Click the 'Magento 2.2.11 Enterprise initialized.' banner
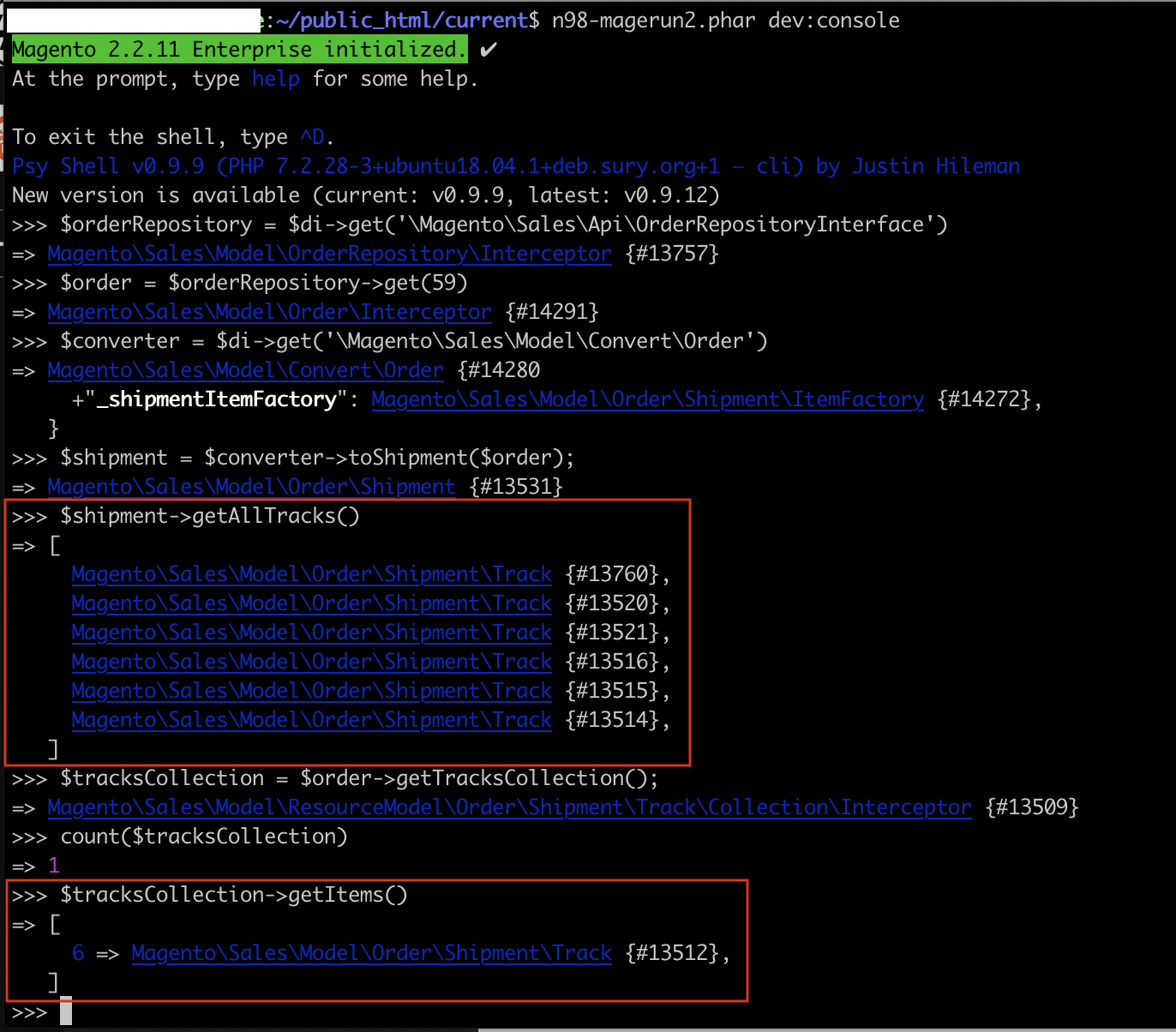Image resolution: width=1176 pixels, height=1032 pixels. point(240,50)
